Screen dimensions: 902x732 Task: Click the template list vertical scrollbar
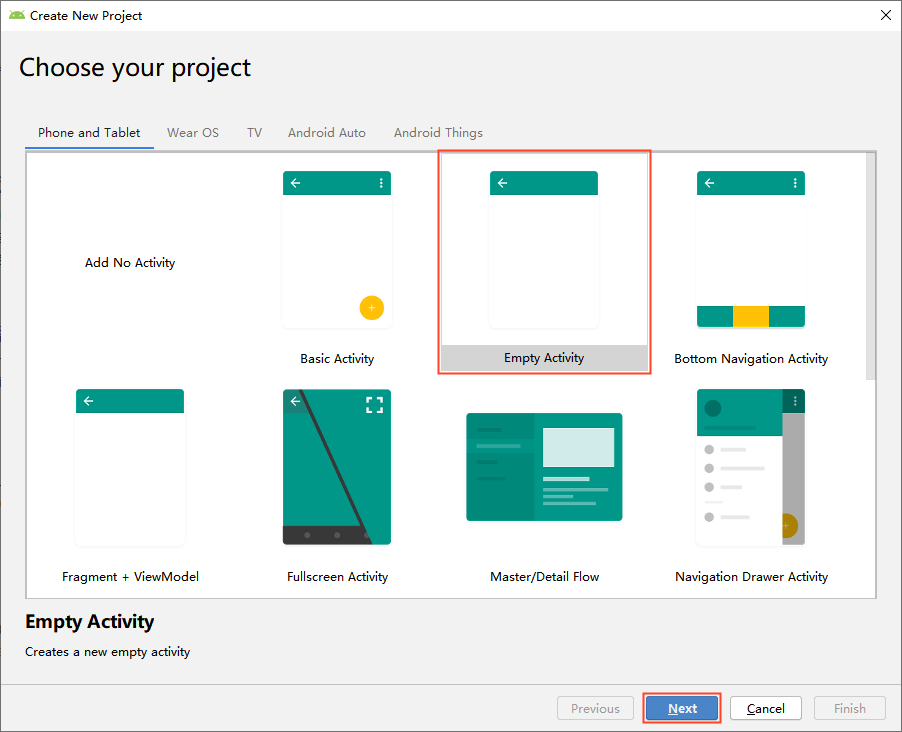click(870, 266)
